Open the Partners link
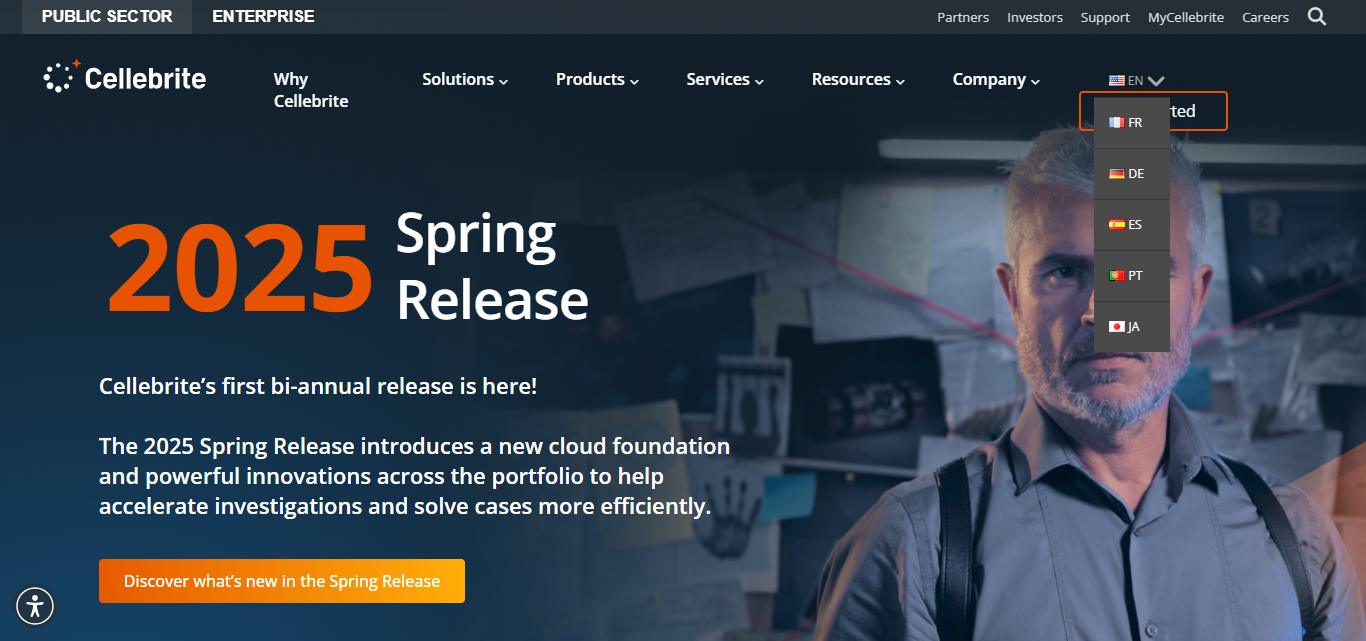 pyautogui.click(x=963, y=17)
